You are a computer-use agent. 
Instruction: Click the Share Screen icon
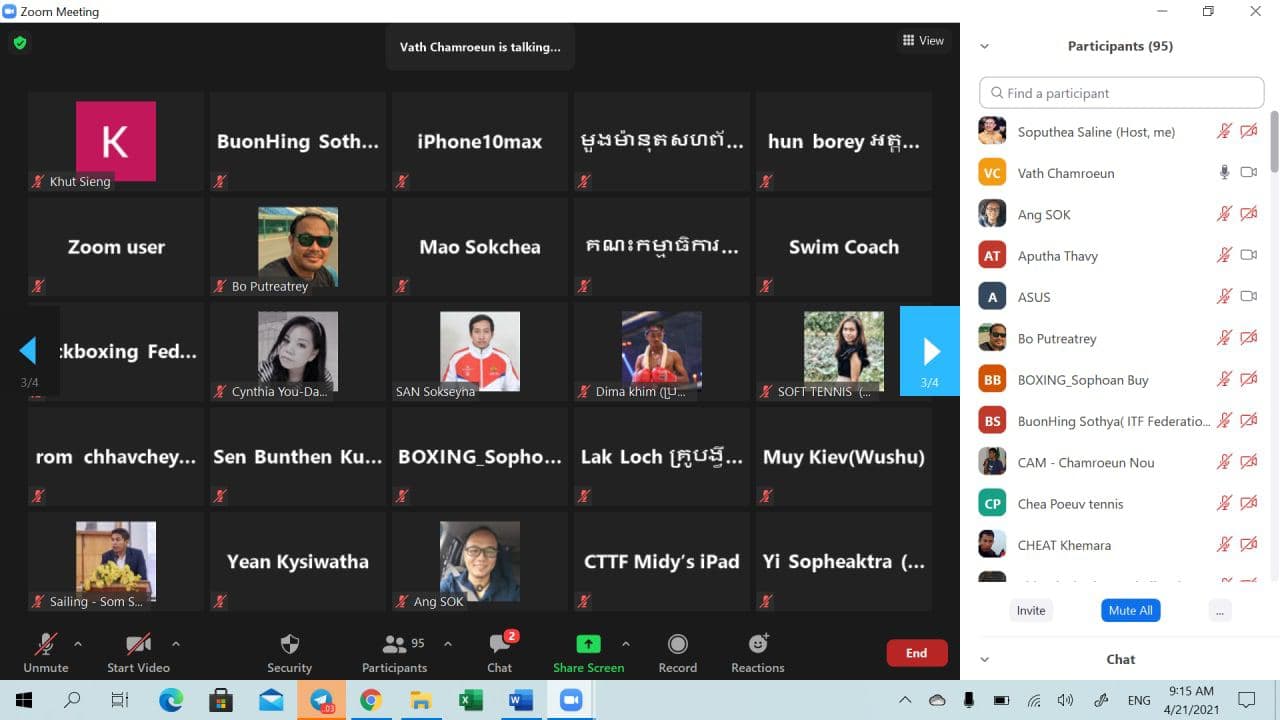[x=588, y=645]
